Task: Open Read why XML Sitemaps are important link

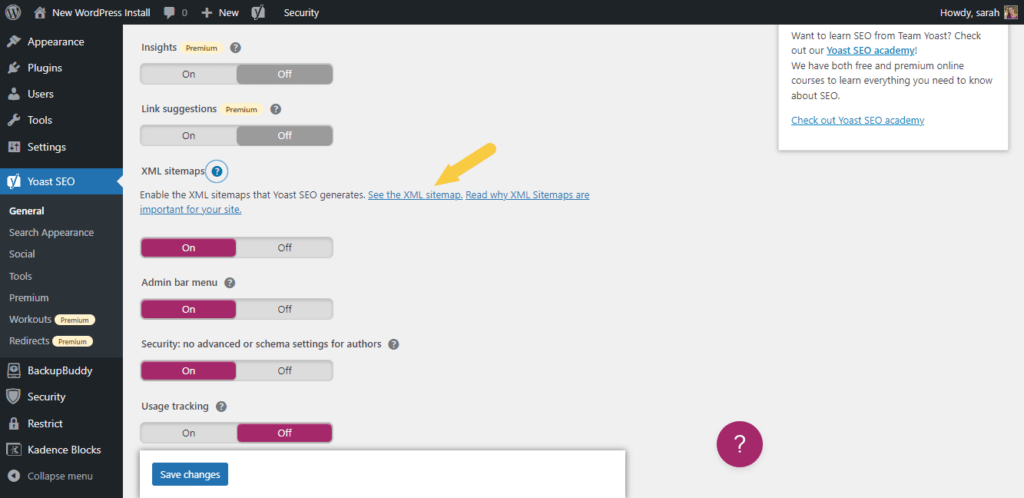Action: click(x=364, y=202)
